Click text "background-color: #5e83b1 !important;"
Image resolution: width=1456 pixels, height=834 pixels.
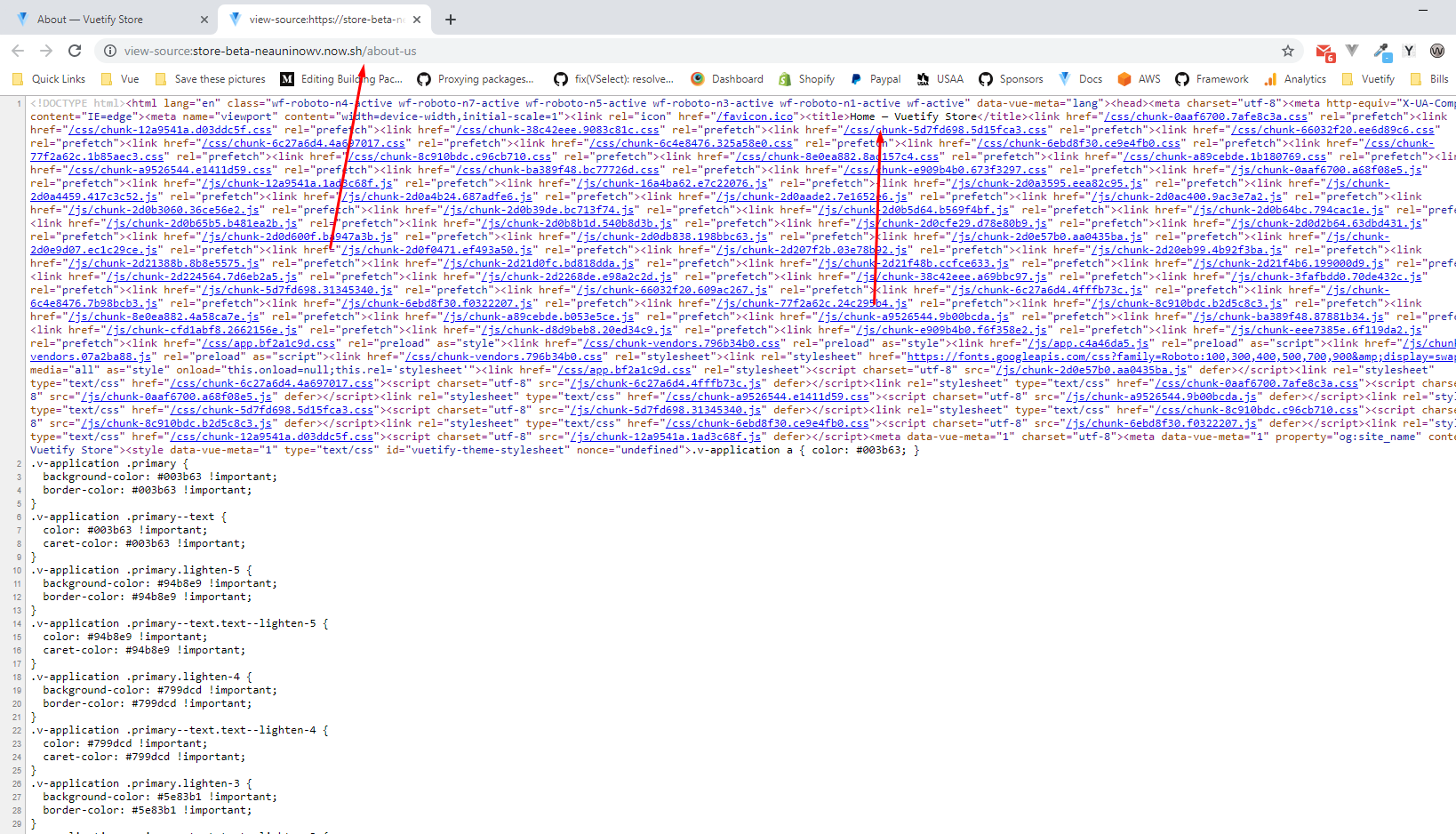coord(160,797)
